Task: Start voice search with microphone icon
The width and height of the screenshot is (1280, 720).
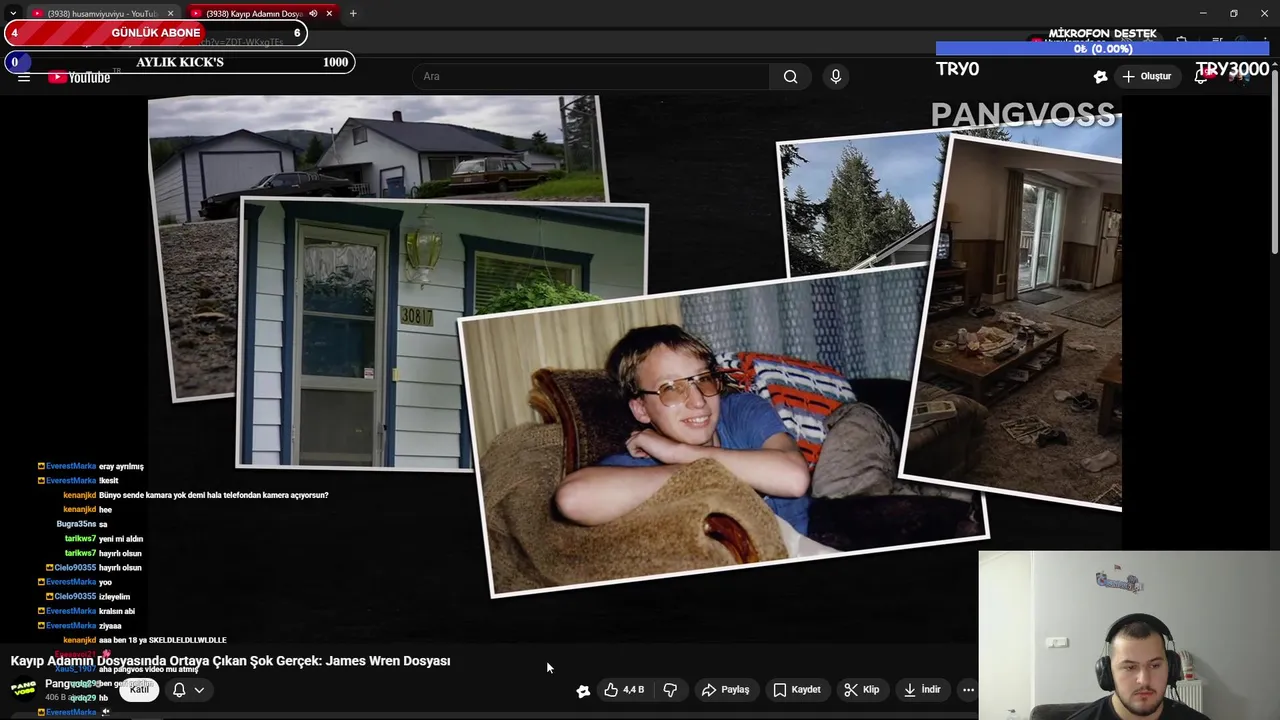Action: pyautogui.click(x=836, y=77)
